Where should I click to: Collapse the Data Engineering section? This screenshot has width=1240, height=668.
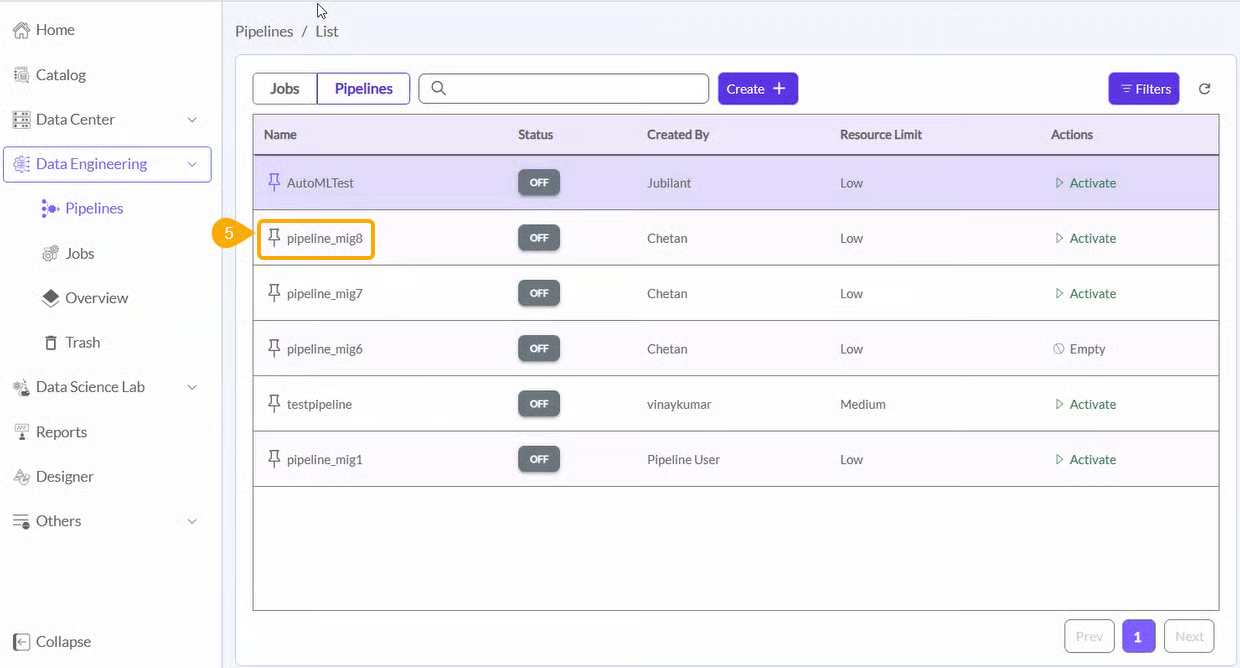pyautogui.click(x=192, y=164)
